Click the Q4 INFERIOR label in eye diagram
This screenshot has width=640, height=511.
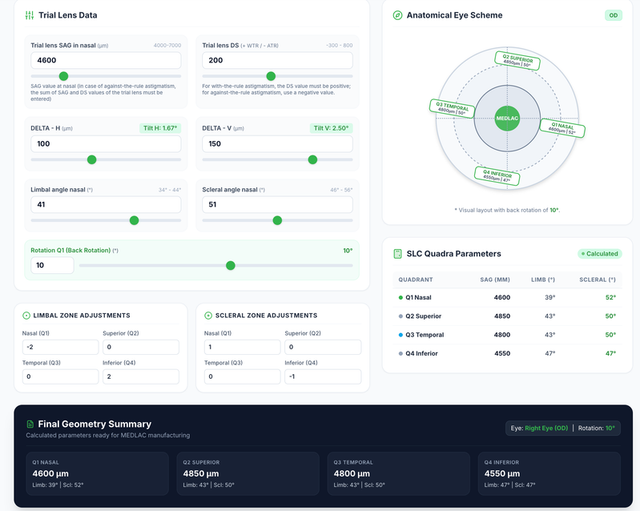(497, 176)
